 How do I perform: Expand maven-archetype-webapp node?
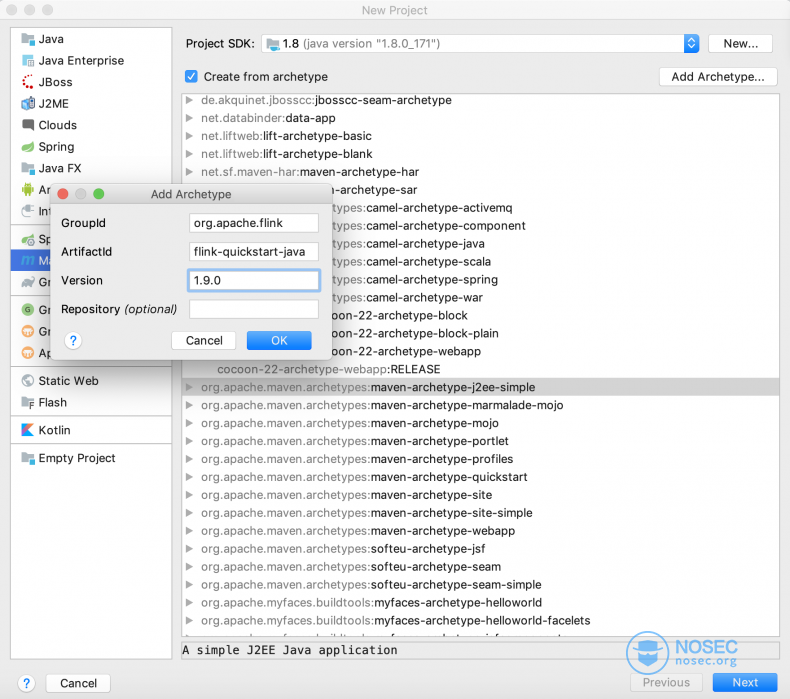click(189, 531)
